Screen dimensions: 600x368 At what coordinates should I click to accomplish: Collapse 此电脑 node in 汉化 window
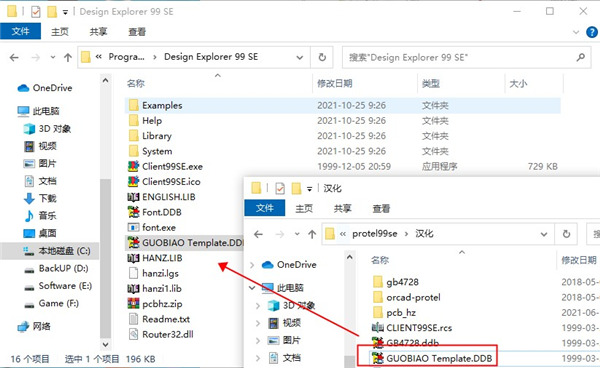(252, 288)
